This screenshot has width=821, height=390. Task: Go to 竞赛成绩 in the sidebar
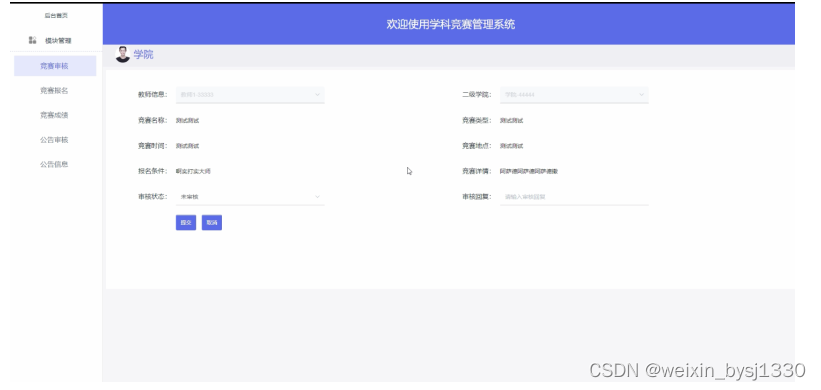point(54,115)
